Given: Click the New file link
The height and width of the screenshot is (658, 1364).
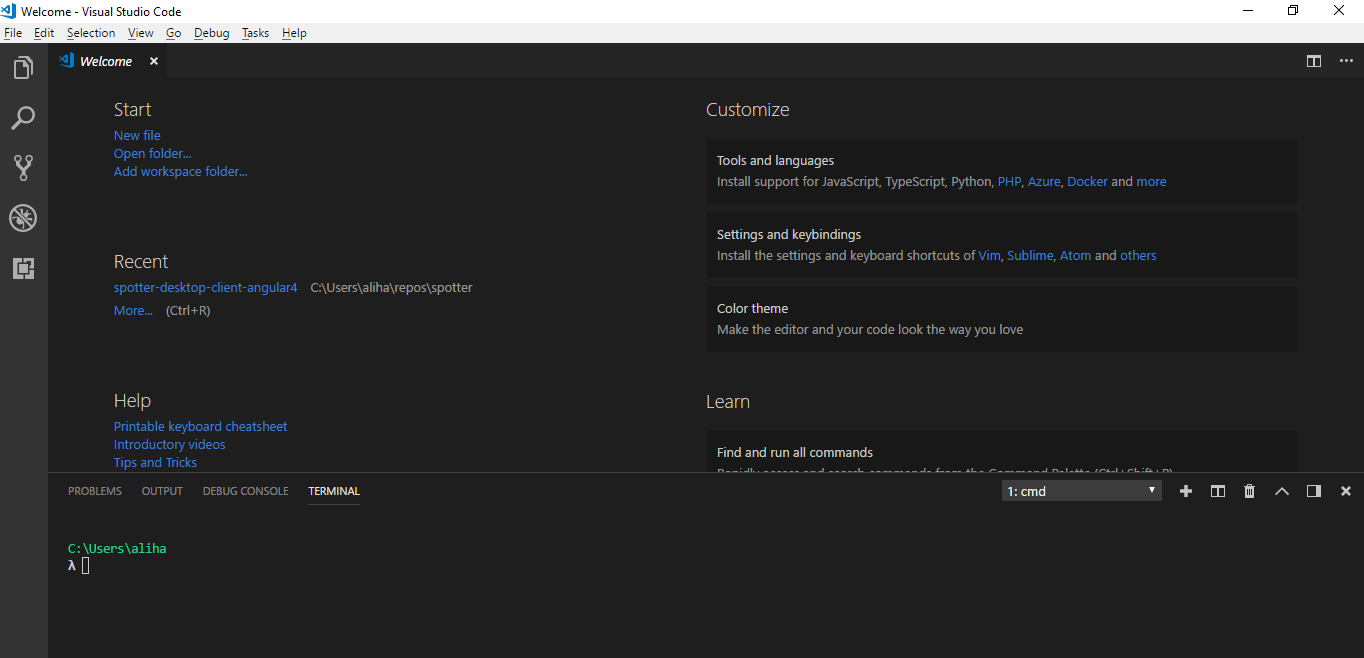Looking at the screenshot, I should coord(137,135).
